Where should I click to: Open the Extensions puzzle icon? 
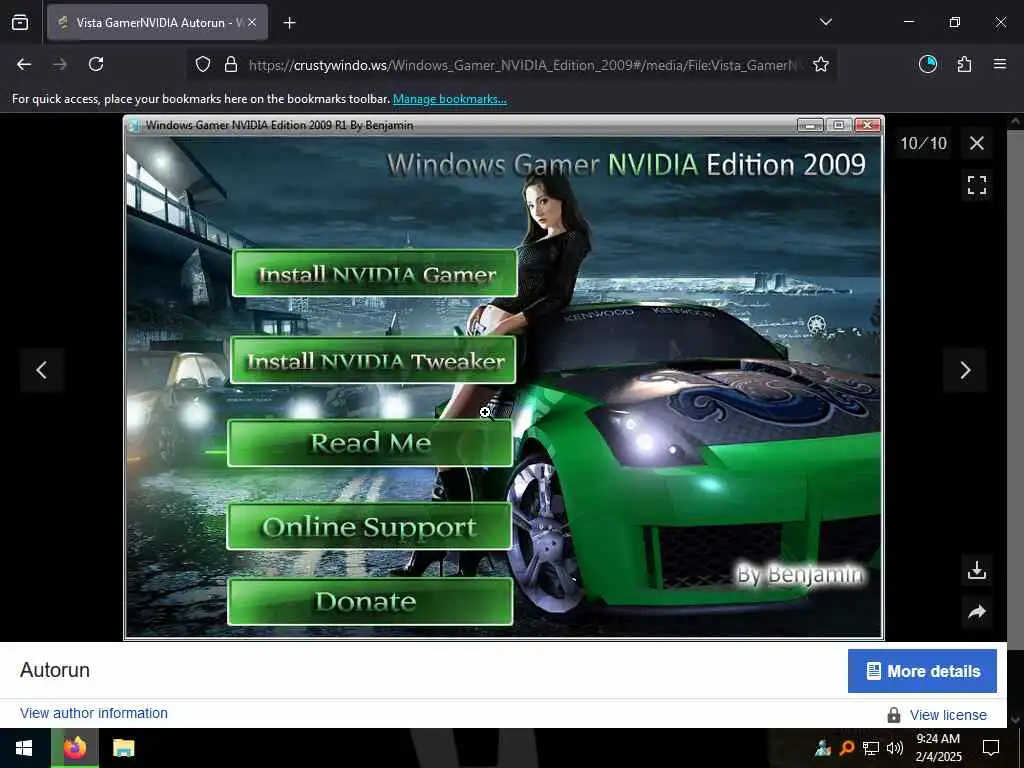[x=964, y=64]
